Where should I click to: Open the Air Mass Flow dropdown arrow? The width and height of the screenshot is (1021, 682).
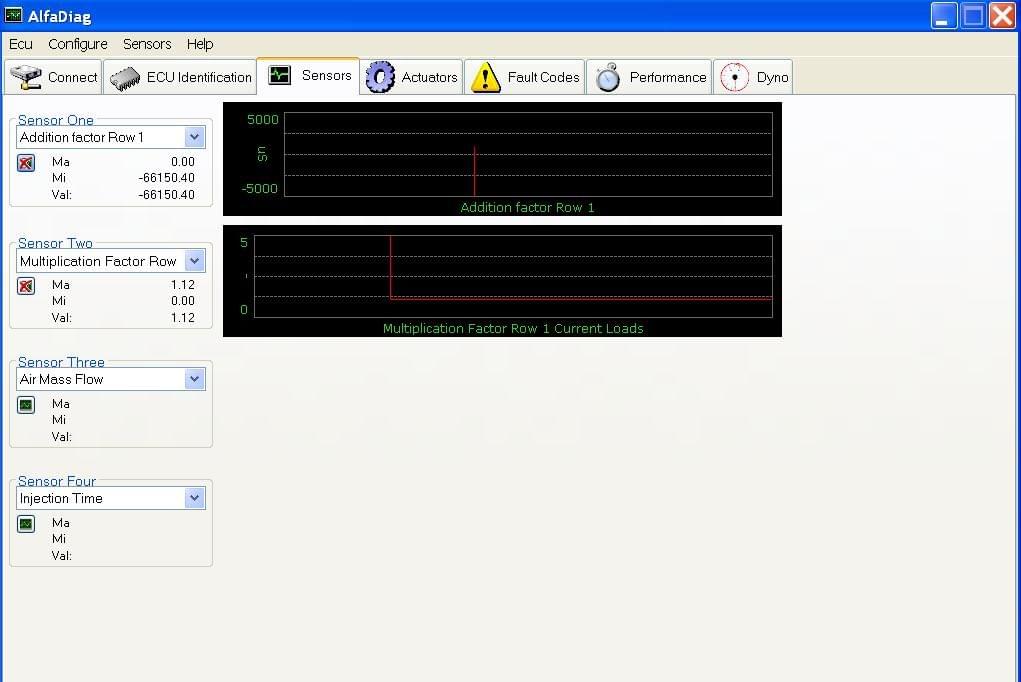194,379
